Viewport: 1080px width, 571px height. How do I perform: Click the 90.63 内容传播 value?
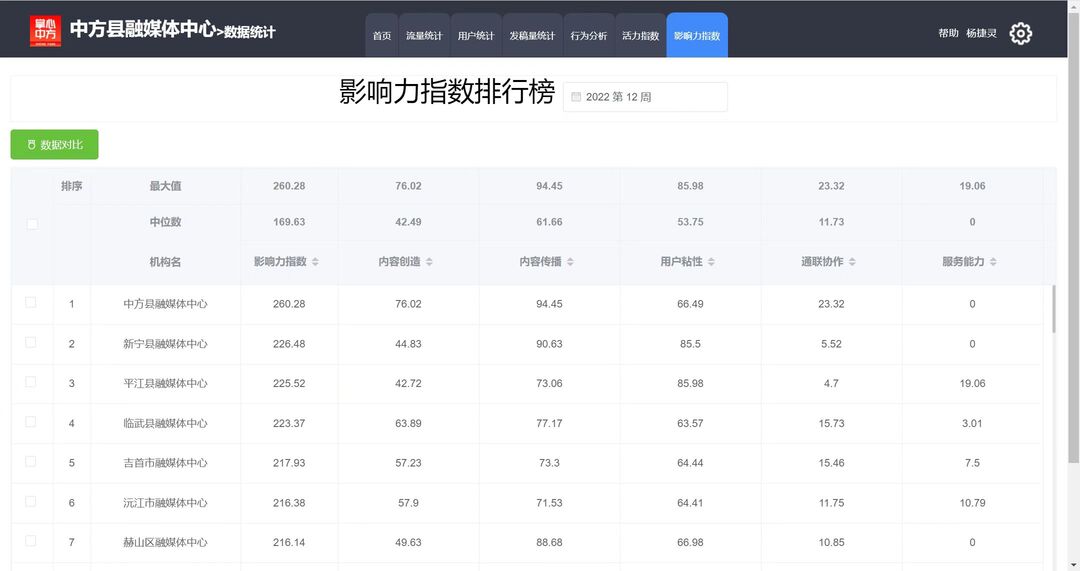pyautogui.click(x=549, y=344)
